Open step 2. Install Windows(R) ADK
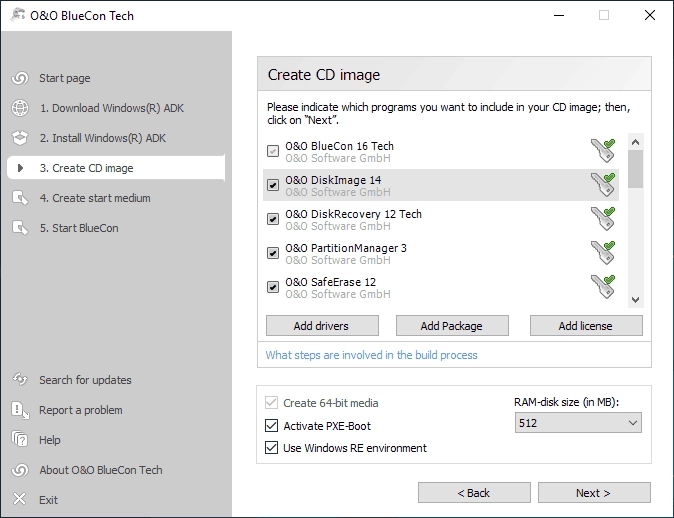 coord(103,138)
